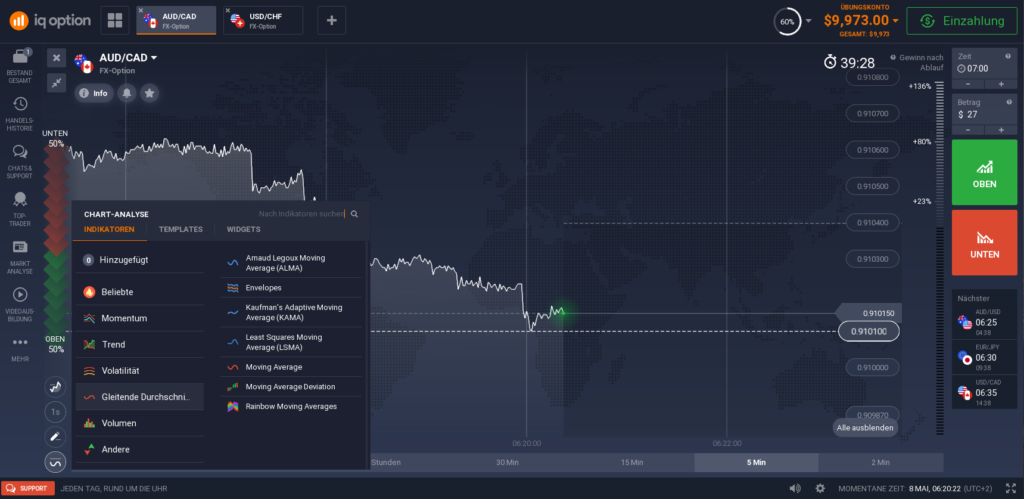The height and width of the screenshot is (499, 1024).
Task: Select the drawing pencil tool
Action: point(56,437)
